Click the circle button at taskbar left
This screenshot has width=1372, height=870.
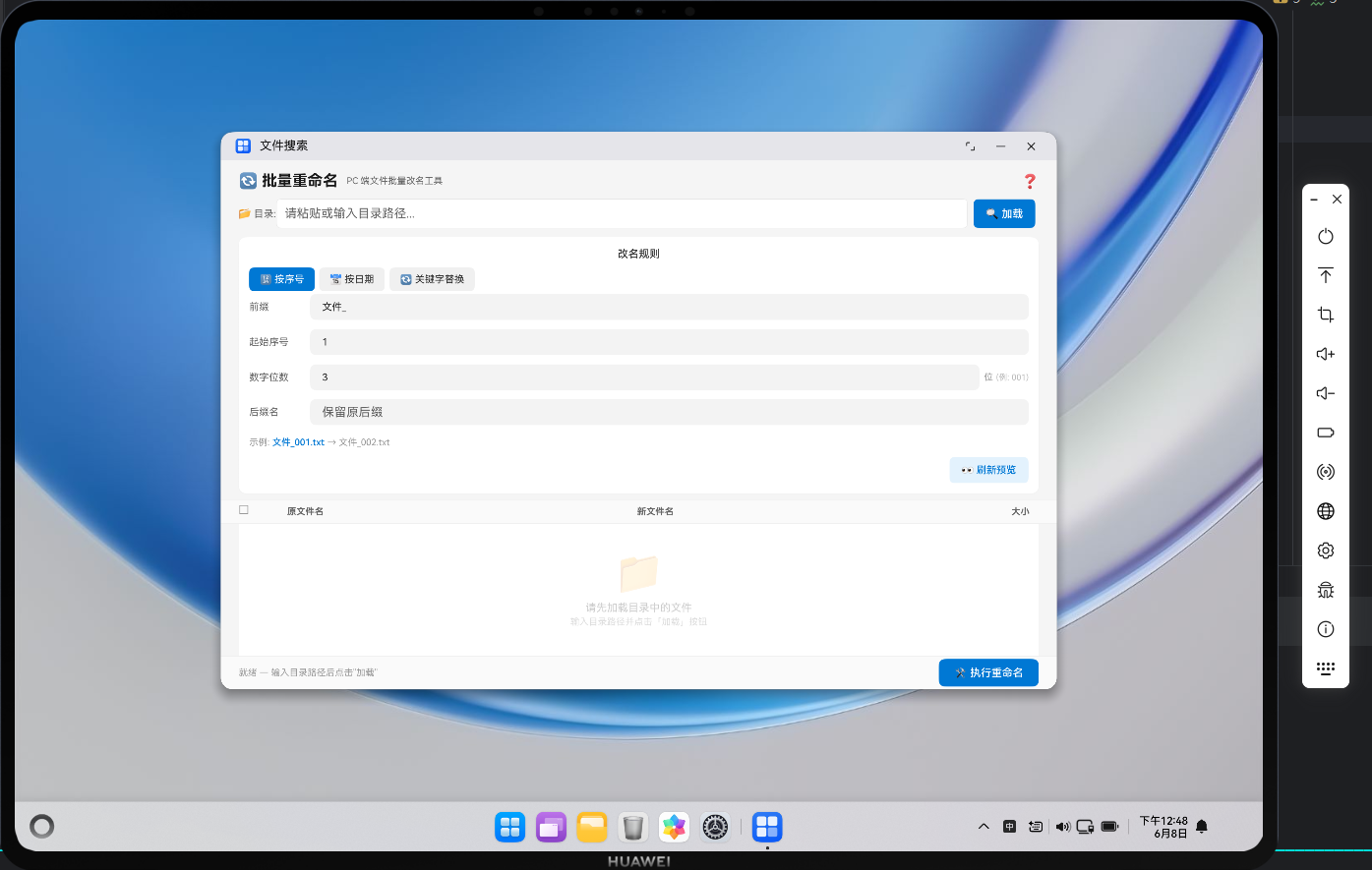point(42,826)
